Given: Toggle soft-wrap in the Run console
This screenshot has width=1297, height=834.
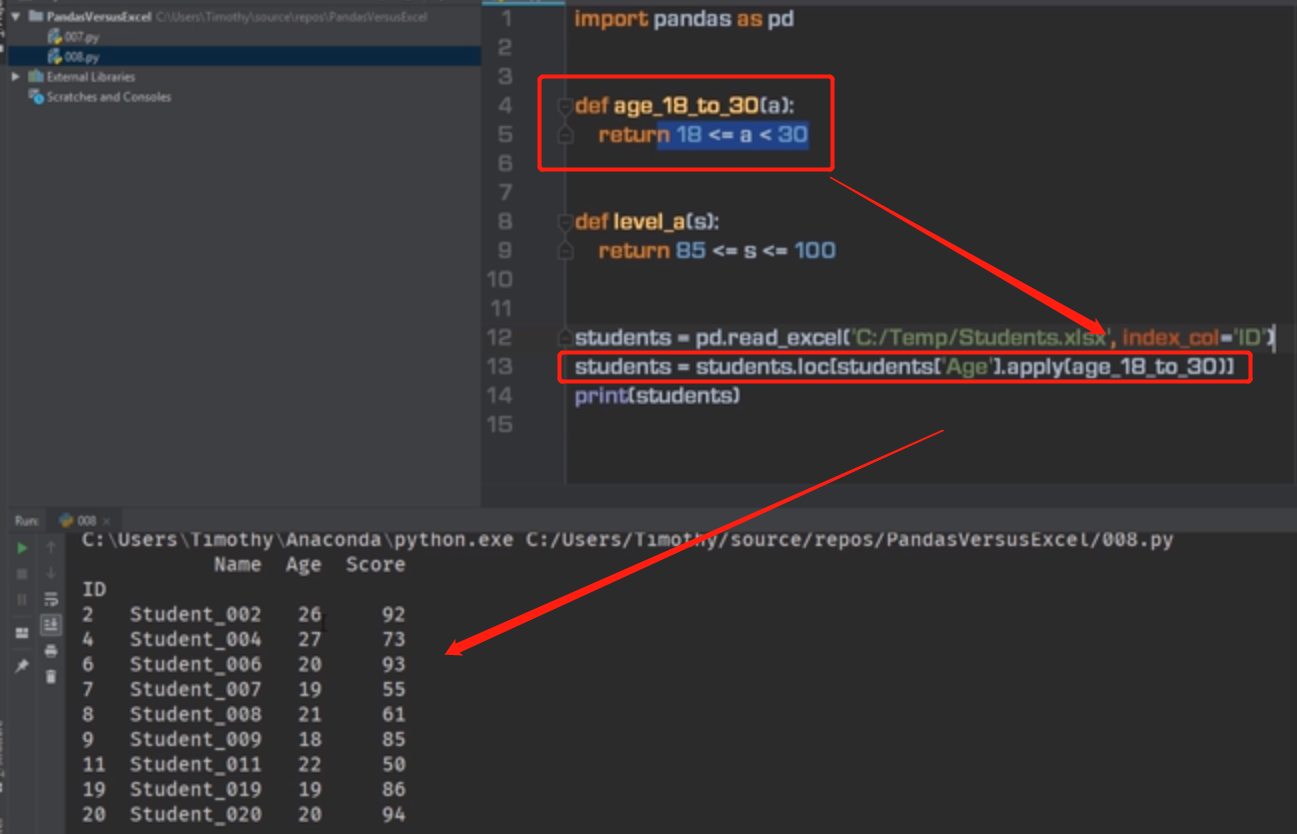Looking at the screenshot, I should (x=51, y=600).
